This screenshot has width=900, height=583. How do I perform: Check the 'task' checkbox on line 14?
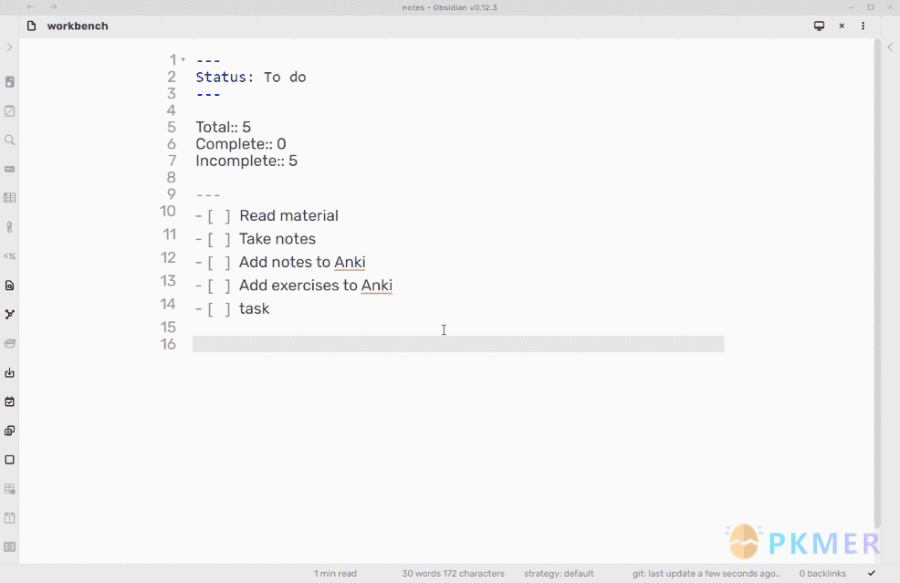219,309
